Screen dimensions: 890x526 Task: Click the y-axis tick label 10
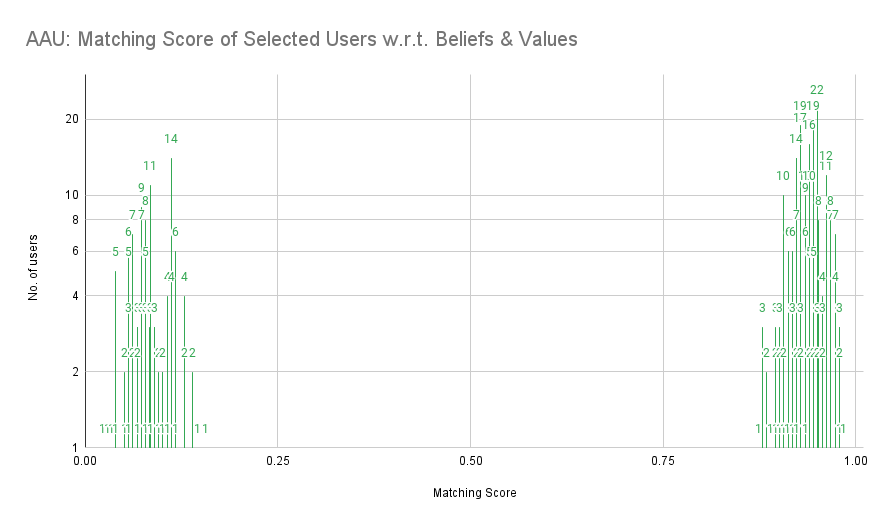pyautogui.click(x=72, y=195)
